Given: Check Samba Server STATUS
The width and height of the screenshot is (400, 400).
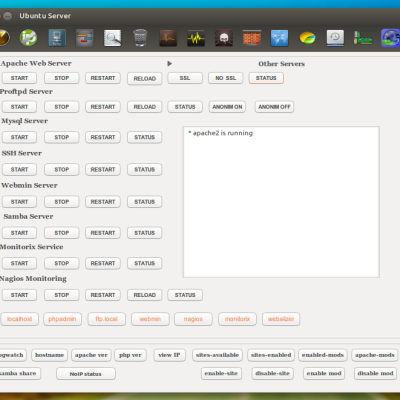Looking at the screenshot, I should (145, 233).
